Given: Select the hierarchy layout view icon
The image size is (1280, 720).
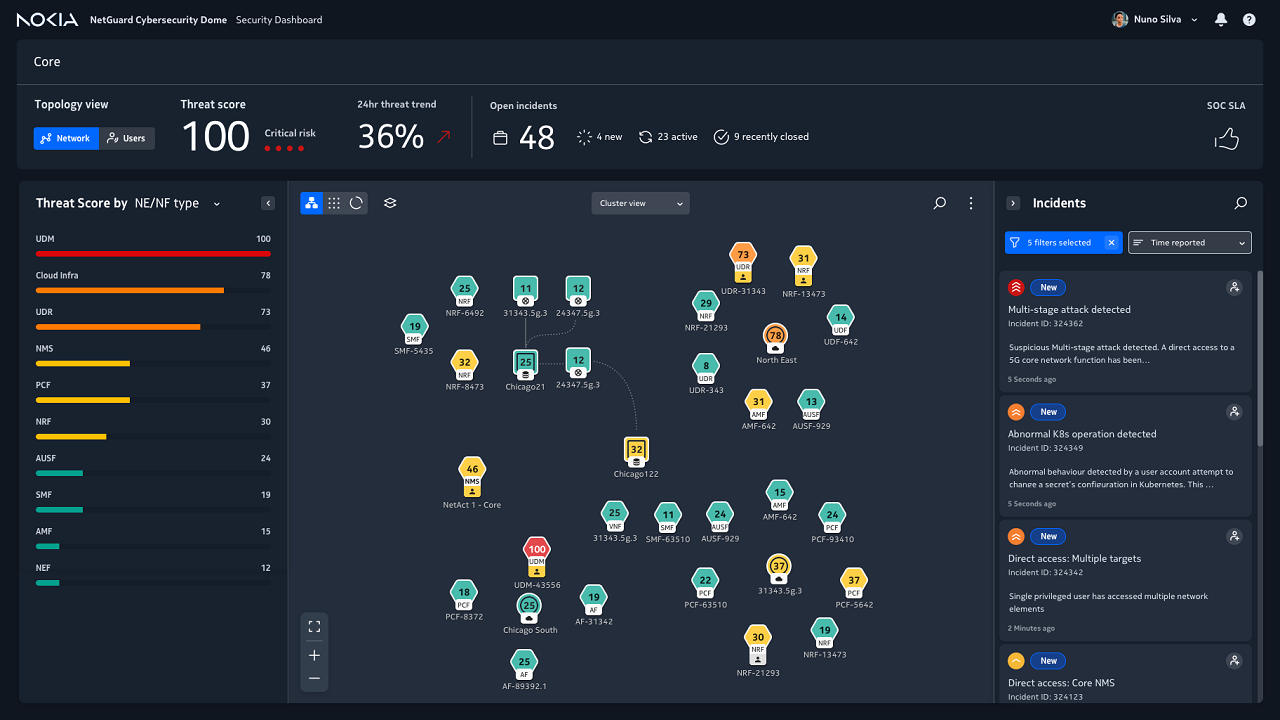Looking at the screenshot, I should pos(312,203).
